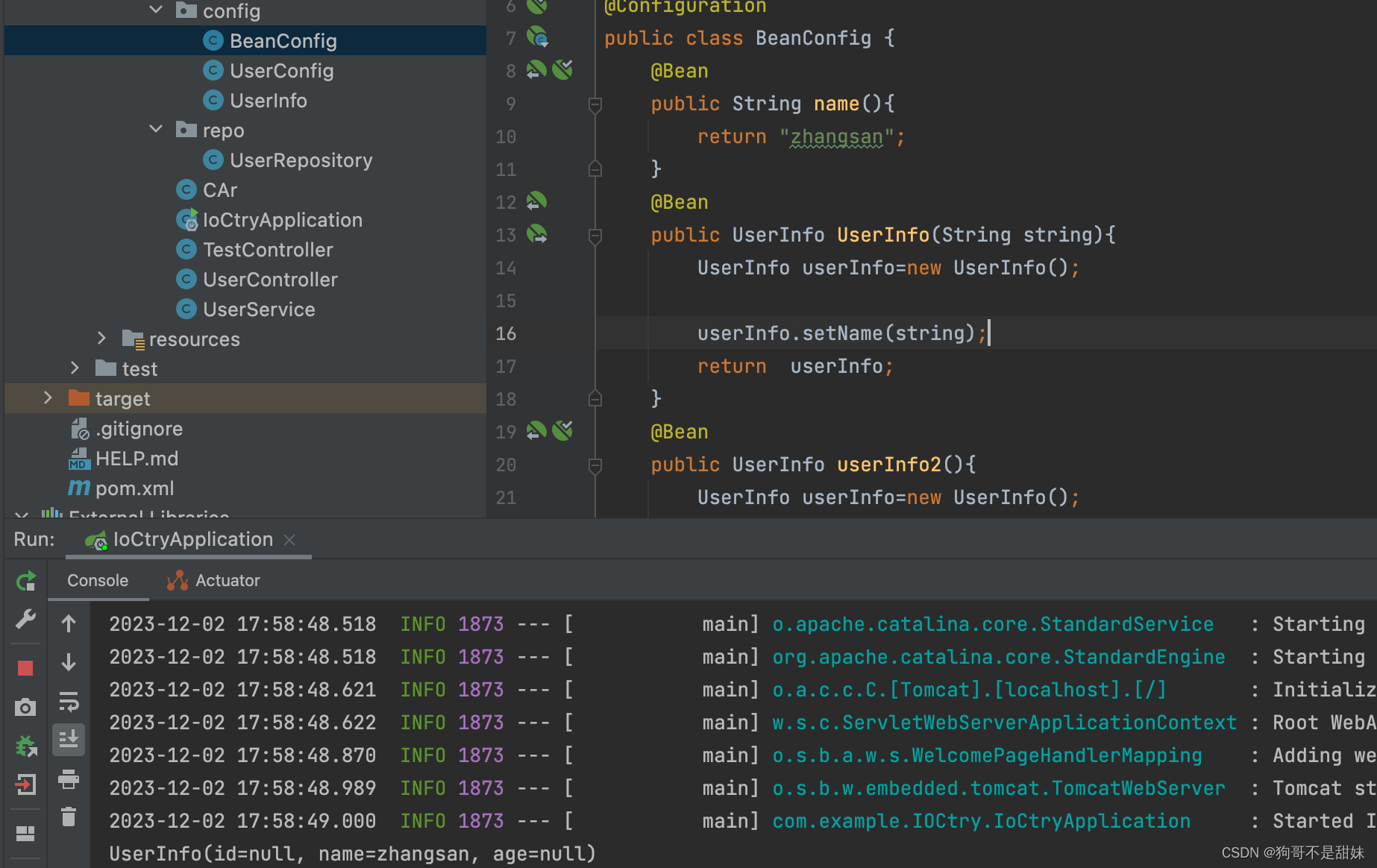Collapse the config folder in project tree

click(156, 10)
